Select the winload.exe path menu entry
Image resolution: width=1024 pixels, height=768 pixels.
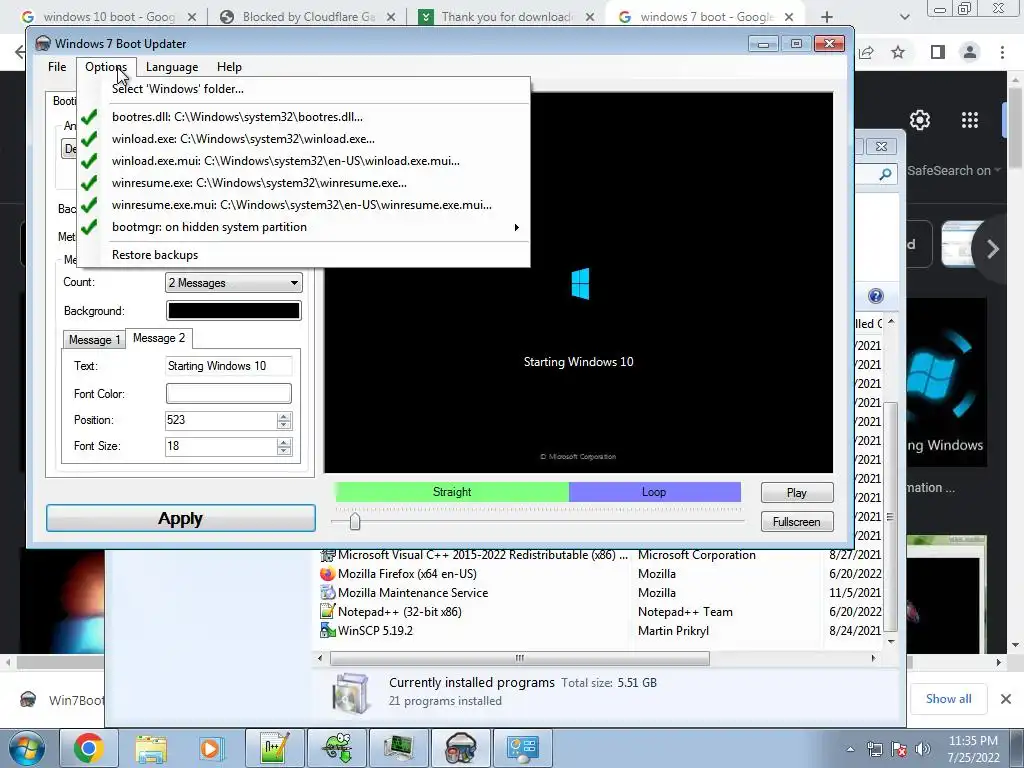pos(303,138)
